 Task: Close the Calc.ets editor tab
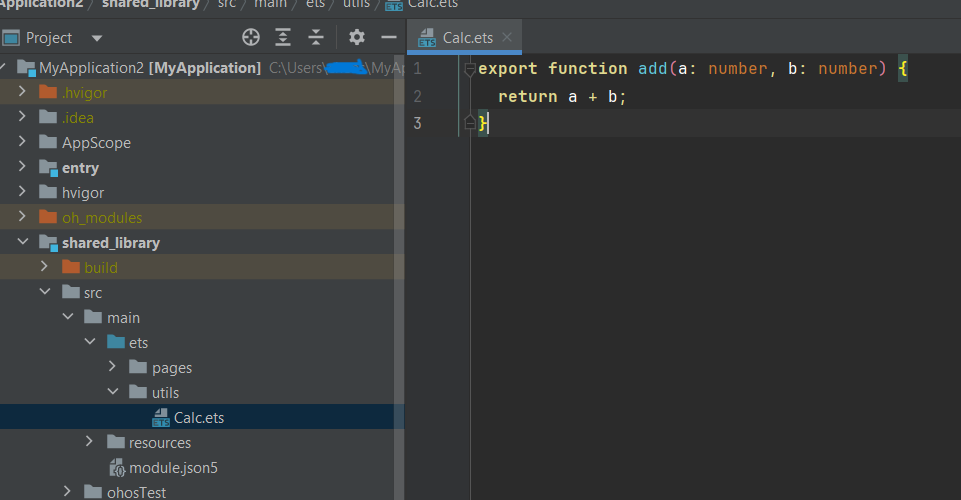click(508, 38)
